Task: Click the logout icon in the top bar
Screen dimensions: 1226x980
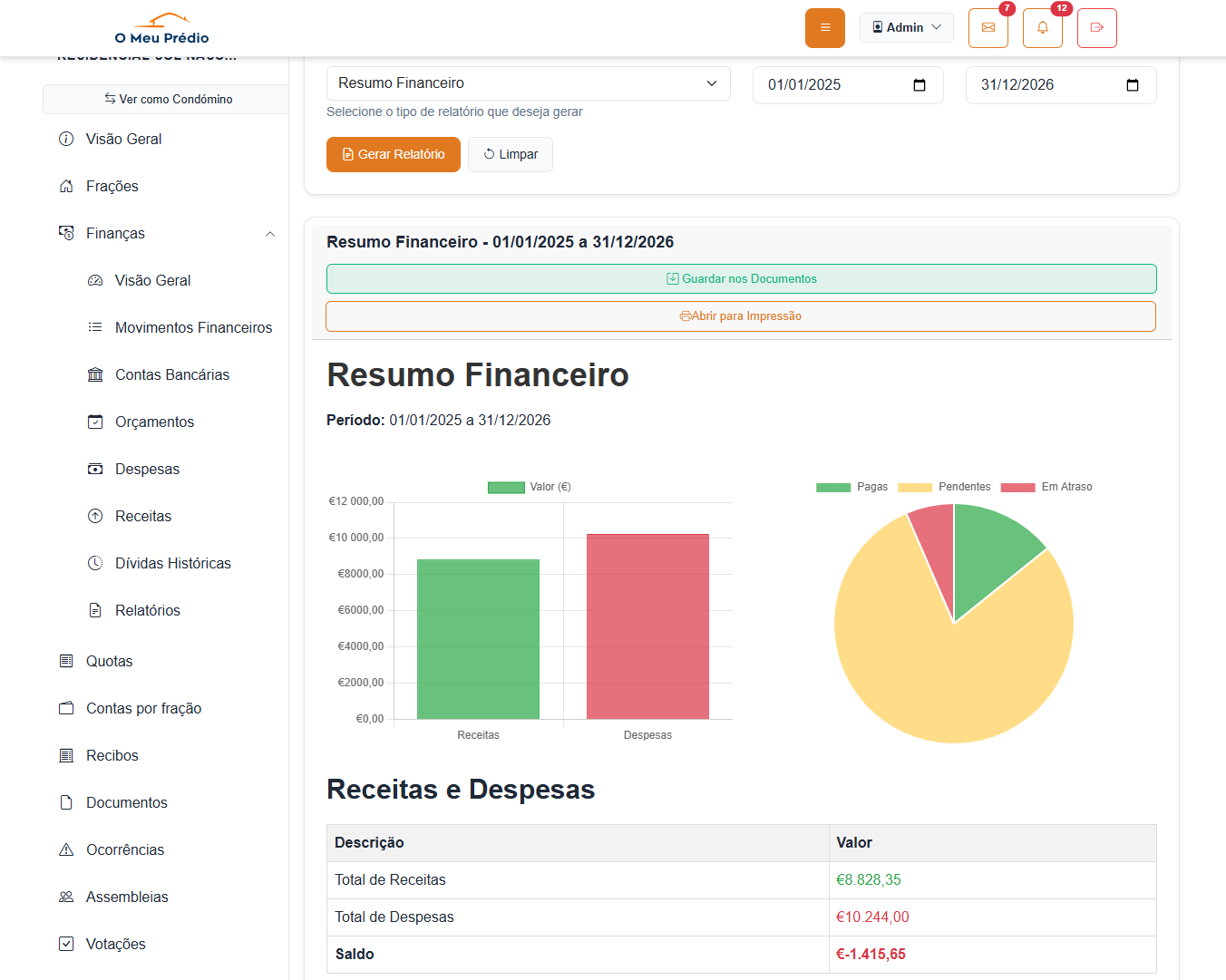Action: 1096,28
